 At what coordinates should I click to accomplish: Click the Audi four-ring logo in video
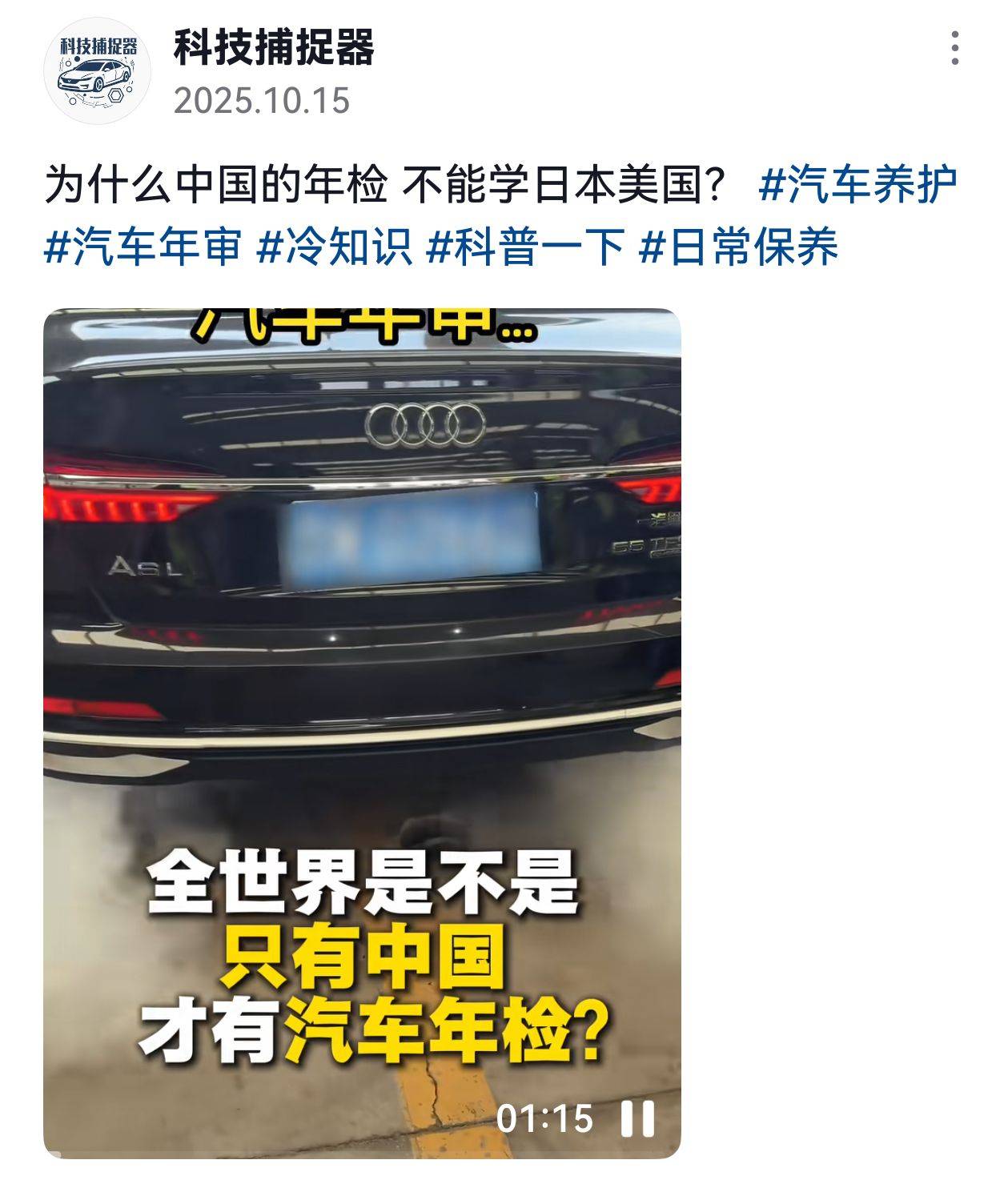(x=425, y=424)
